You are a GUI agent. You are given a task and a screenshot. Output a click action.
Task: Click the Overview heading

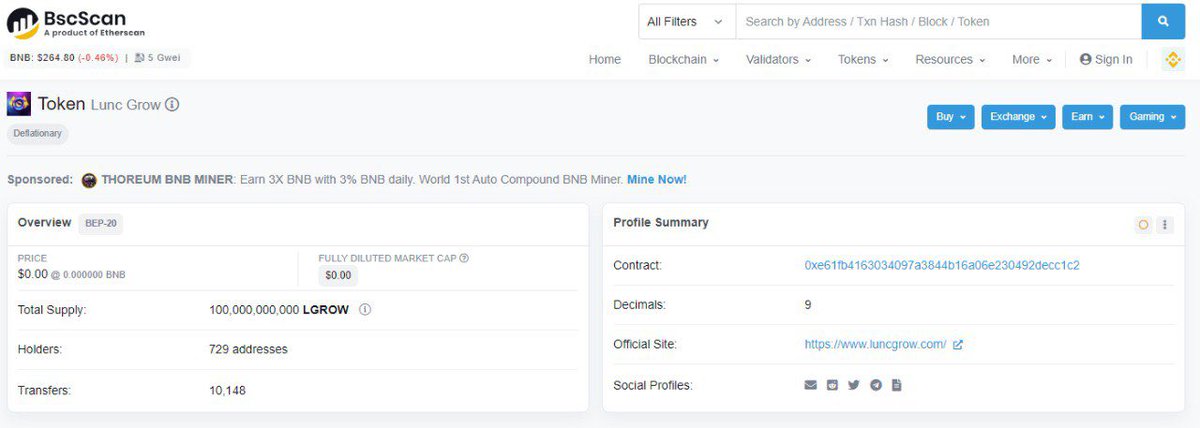(44, 223)
